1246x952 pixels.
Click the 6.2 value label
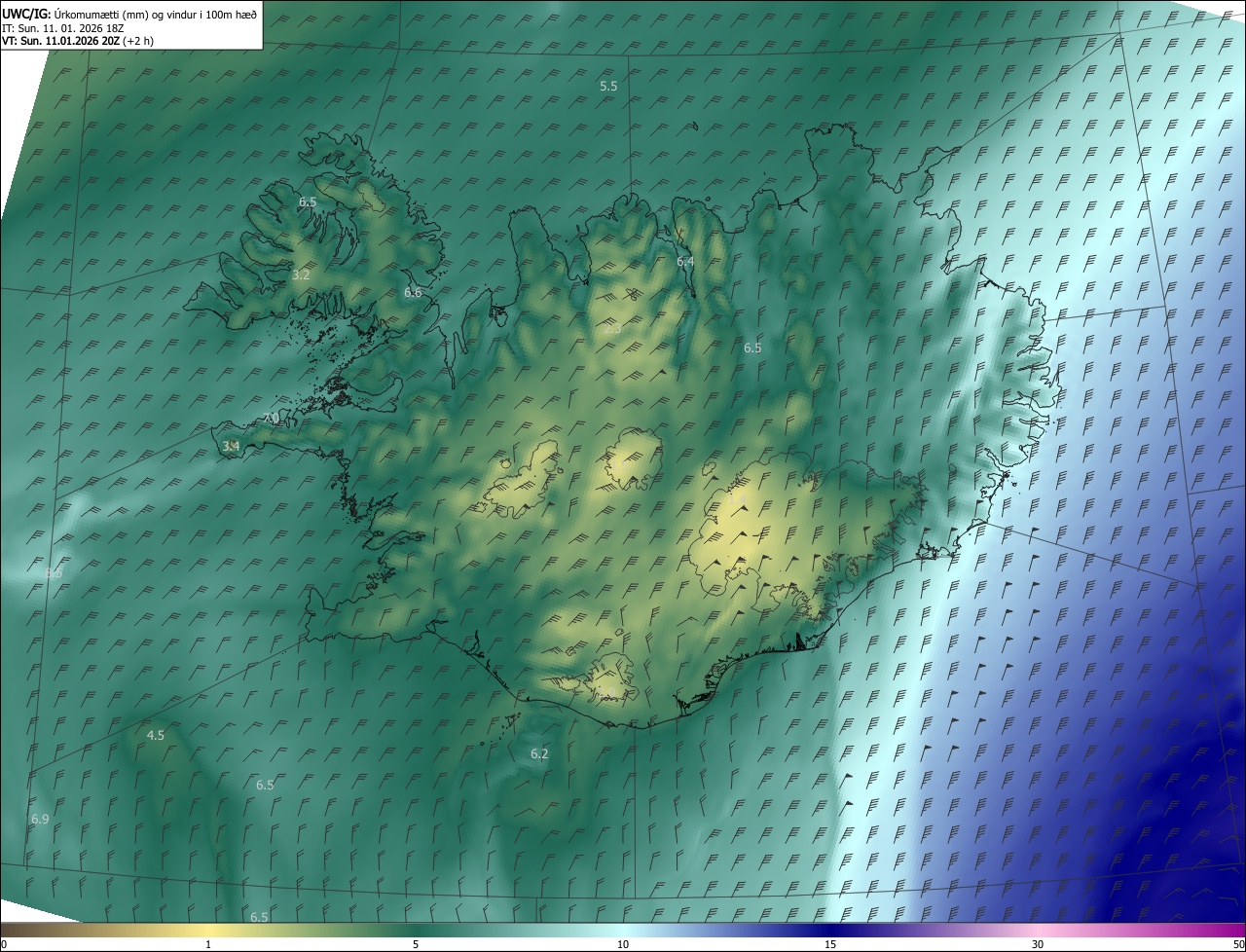pos(539,754)
